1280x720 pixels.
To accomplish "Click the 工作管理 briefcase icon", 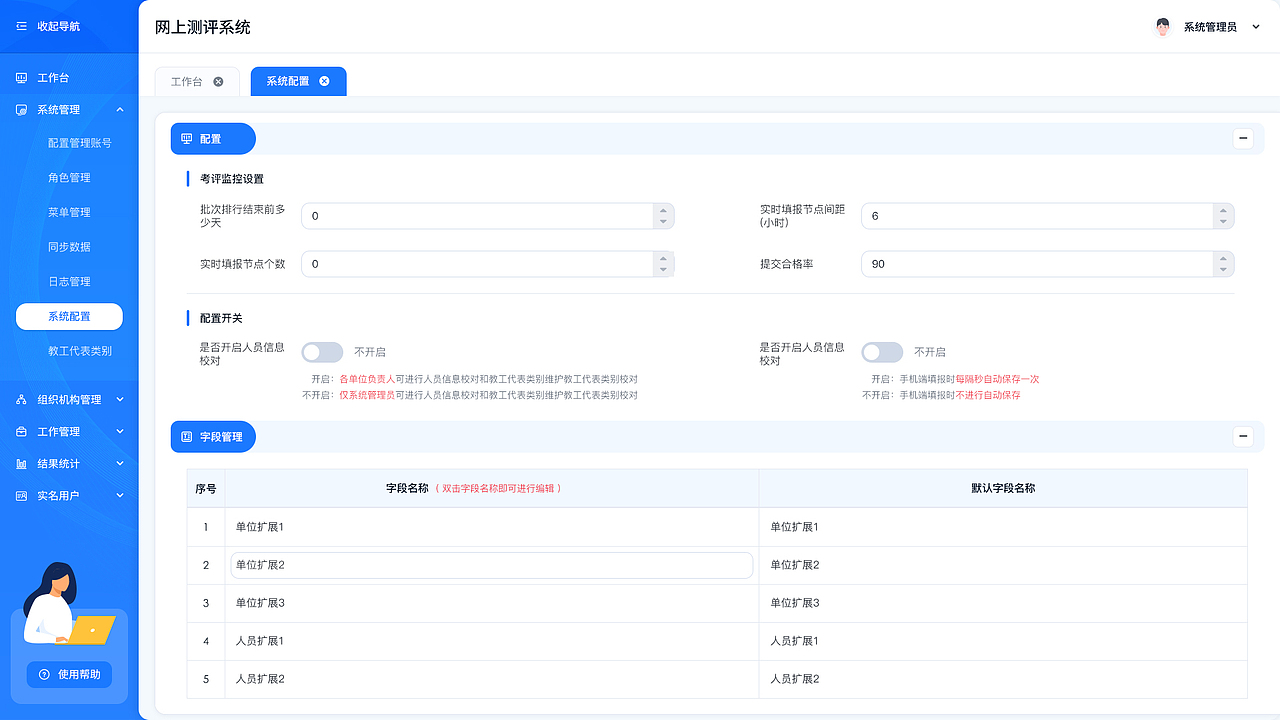I will (22, 432).
